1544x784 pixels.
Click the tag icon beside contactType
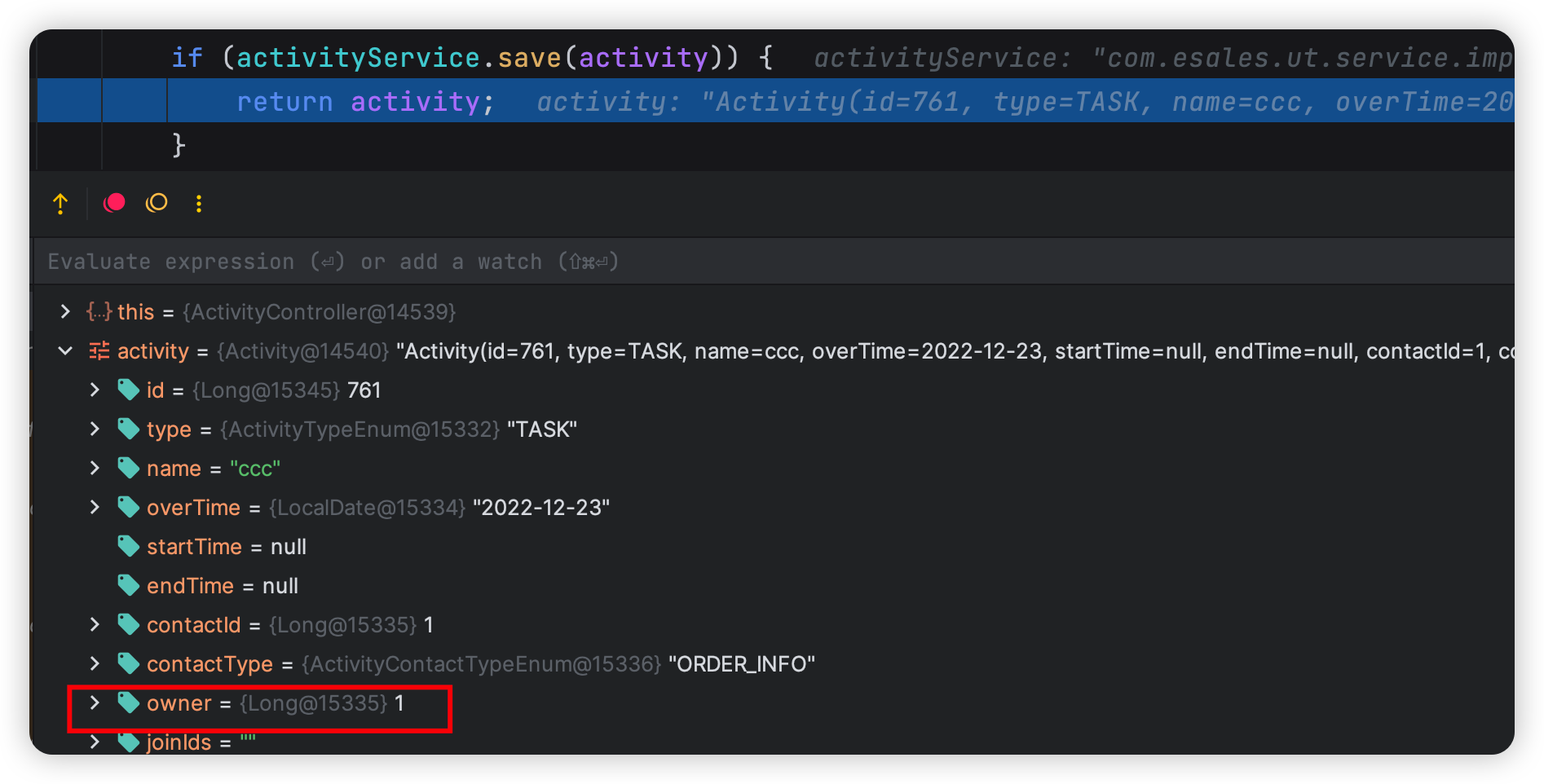[x=129, y=663]
